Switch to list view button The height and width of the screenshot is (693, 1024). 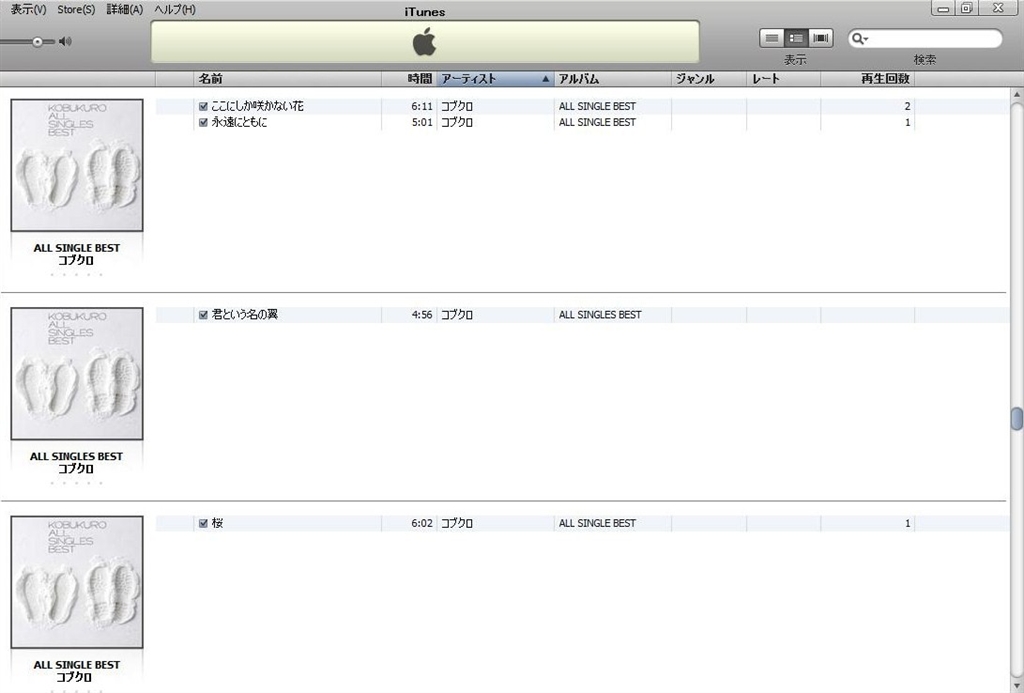[771, 38]
